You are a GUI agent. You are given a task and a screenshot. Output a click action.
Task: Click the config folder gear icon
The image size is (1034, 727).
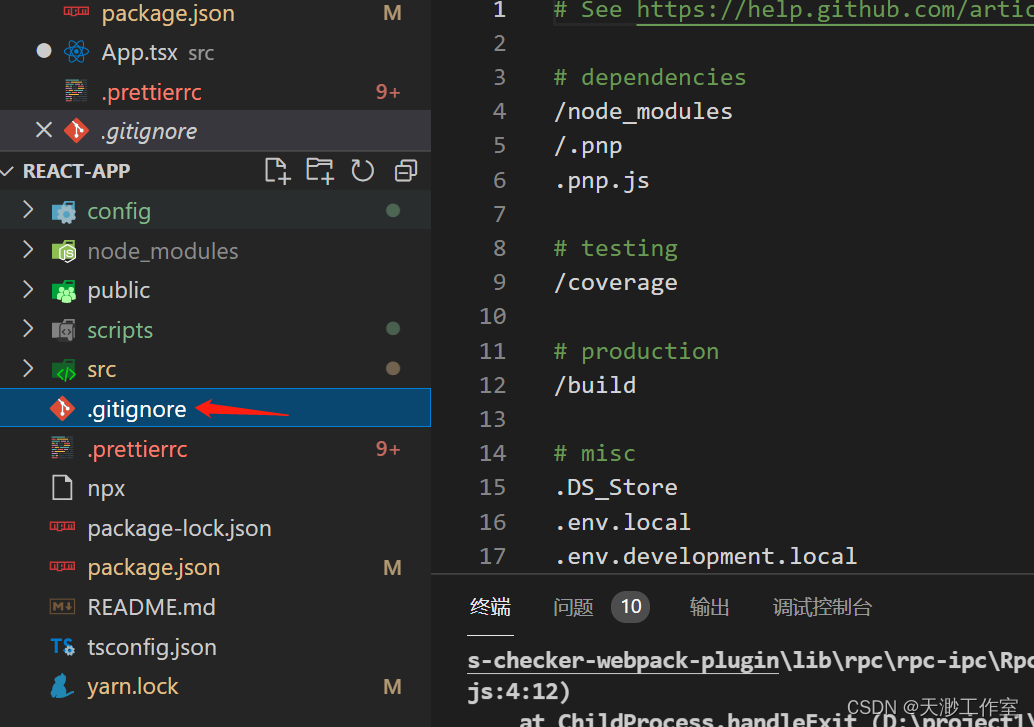coord(64,212)
